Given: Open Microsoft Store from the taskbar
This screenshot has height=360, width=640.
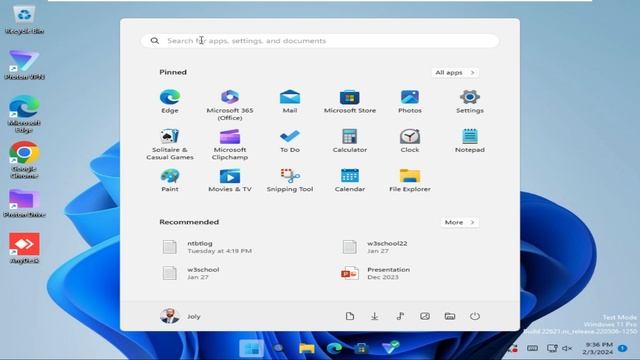Looking at the screenshot, I should pos(361,348).
